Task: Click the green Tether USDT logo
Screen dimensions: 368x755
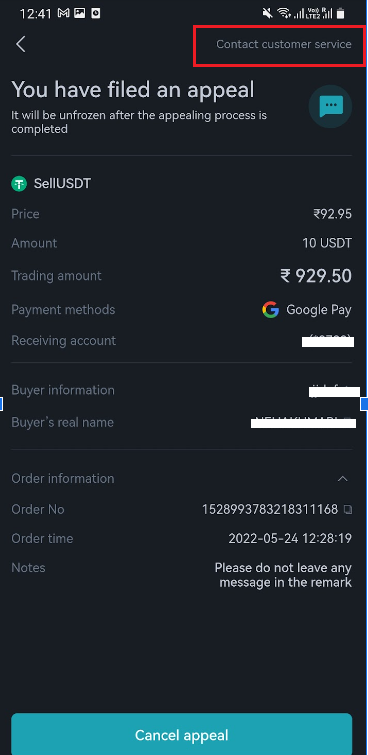Action: 19,183
